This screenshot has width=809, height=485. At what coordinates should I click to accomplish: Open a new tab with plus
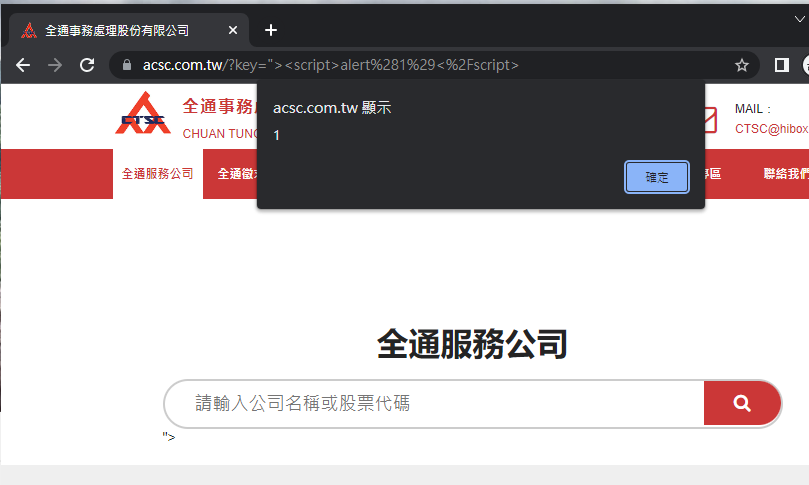pos(271,30)
